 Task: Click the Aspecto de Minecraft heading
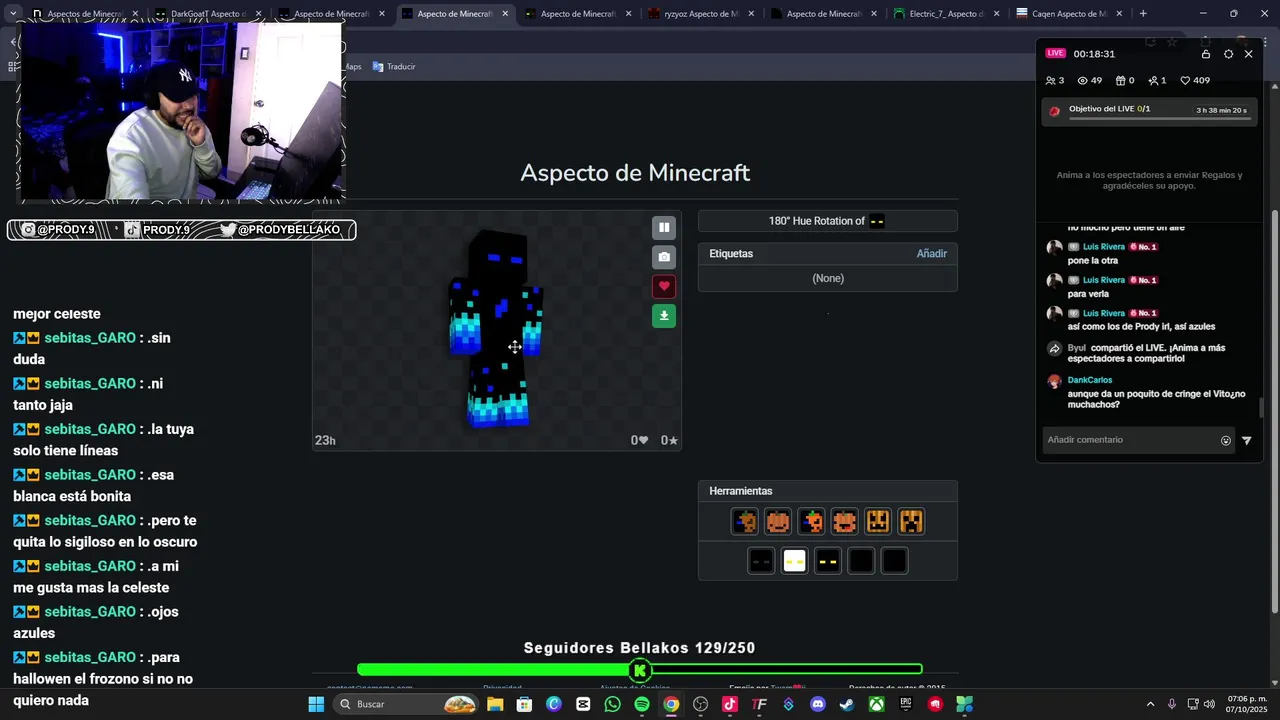point(635,173)
